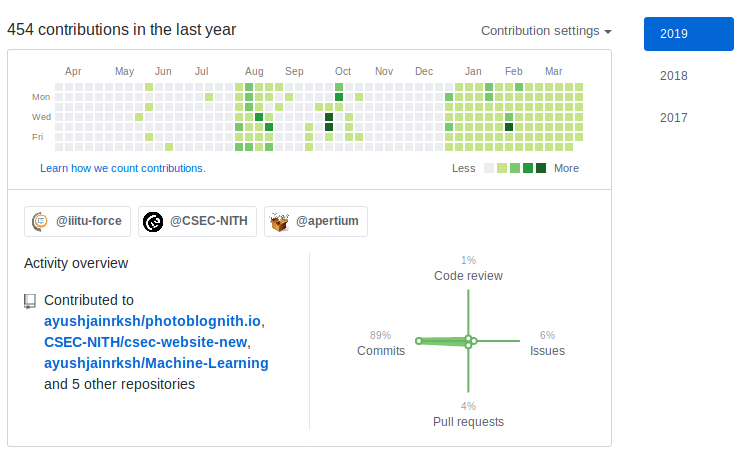Click the apertium organization avatar icon
Viewport: 743px width, 455px height.
click(x=280, y=222)
